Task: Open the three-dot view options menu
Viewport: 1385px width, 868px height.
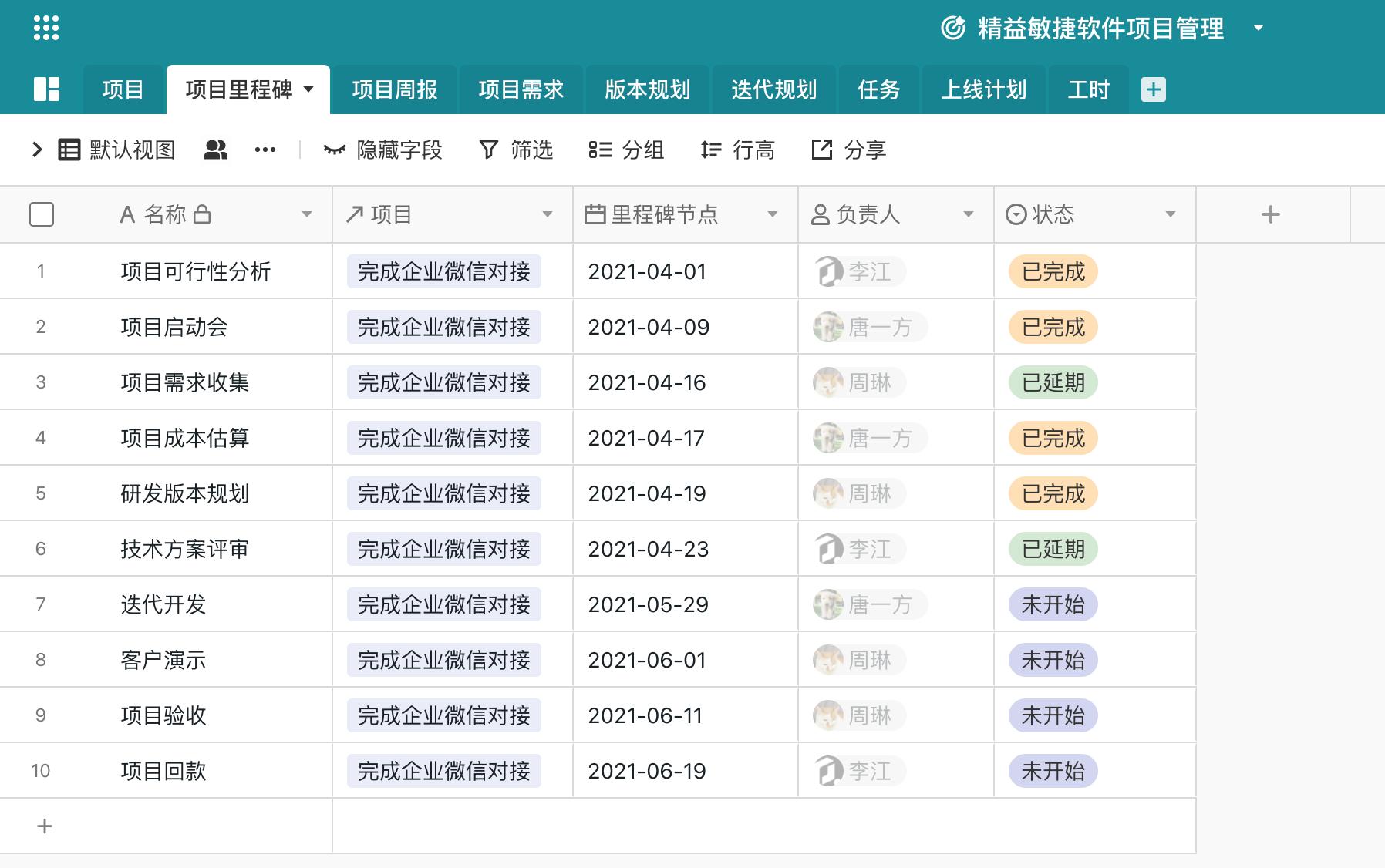Action: 265,150
